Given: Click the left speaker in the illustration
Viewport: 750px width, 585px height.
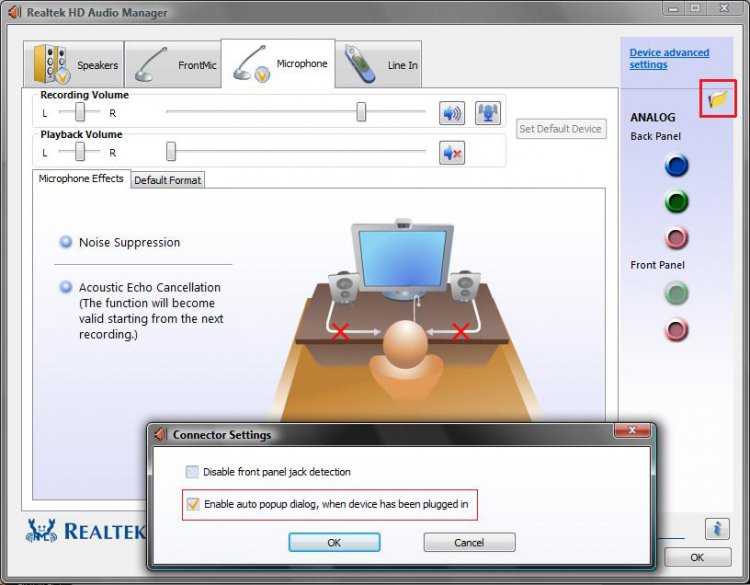Looking at the screenshot, I should click(344, 287).
